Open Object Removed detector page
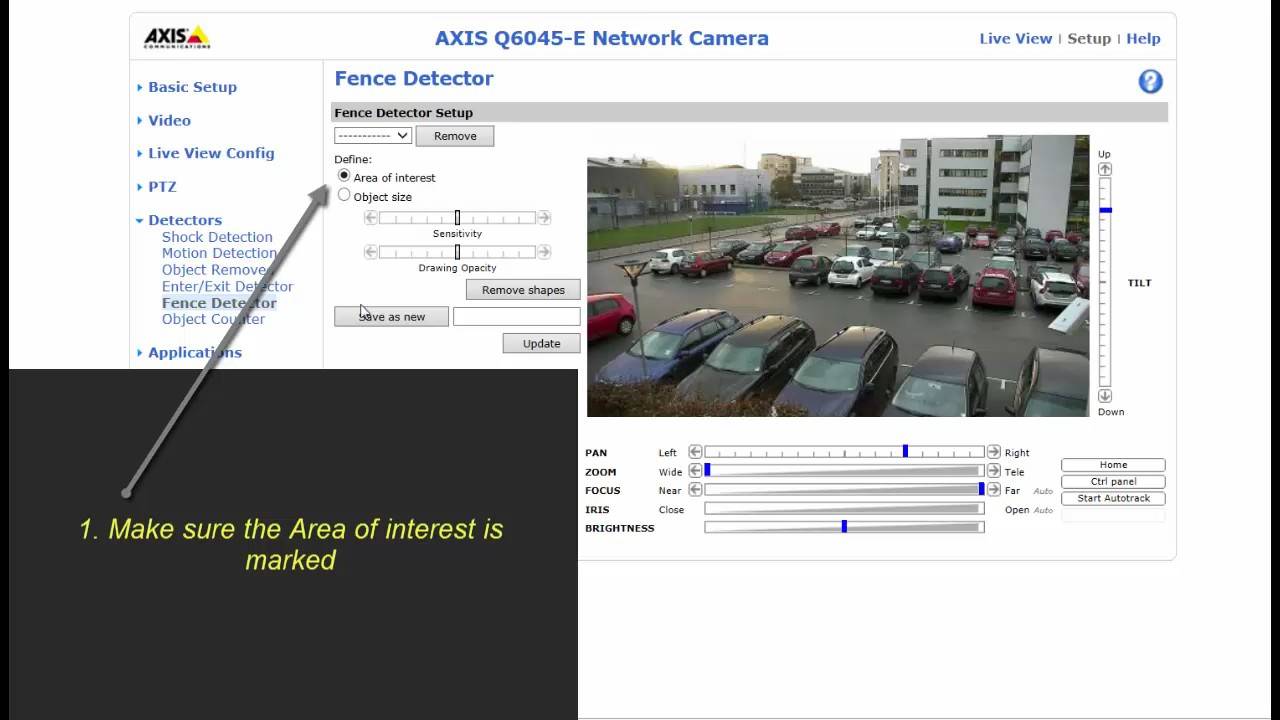This screenshot has height=720, width=1280. pos(215,270)
